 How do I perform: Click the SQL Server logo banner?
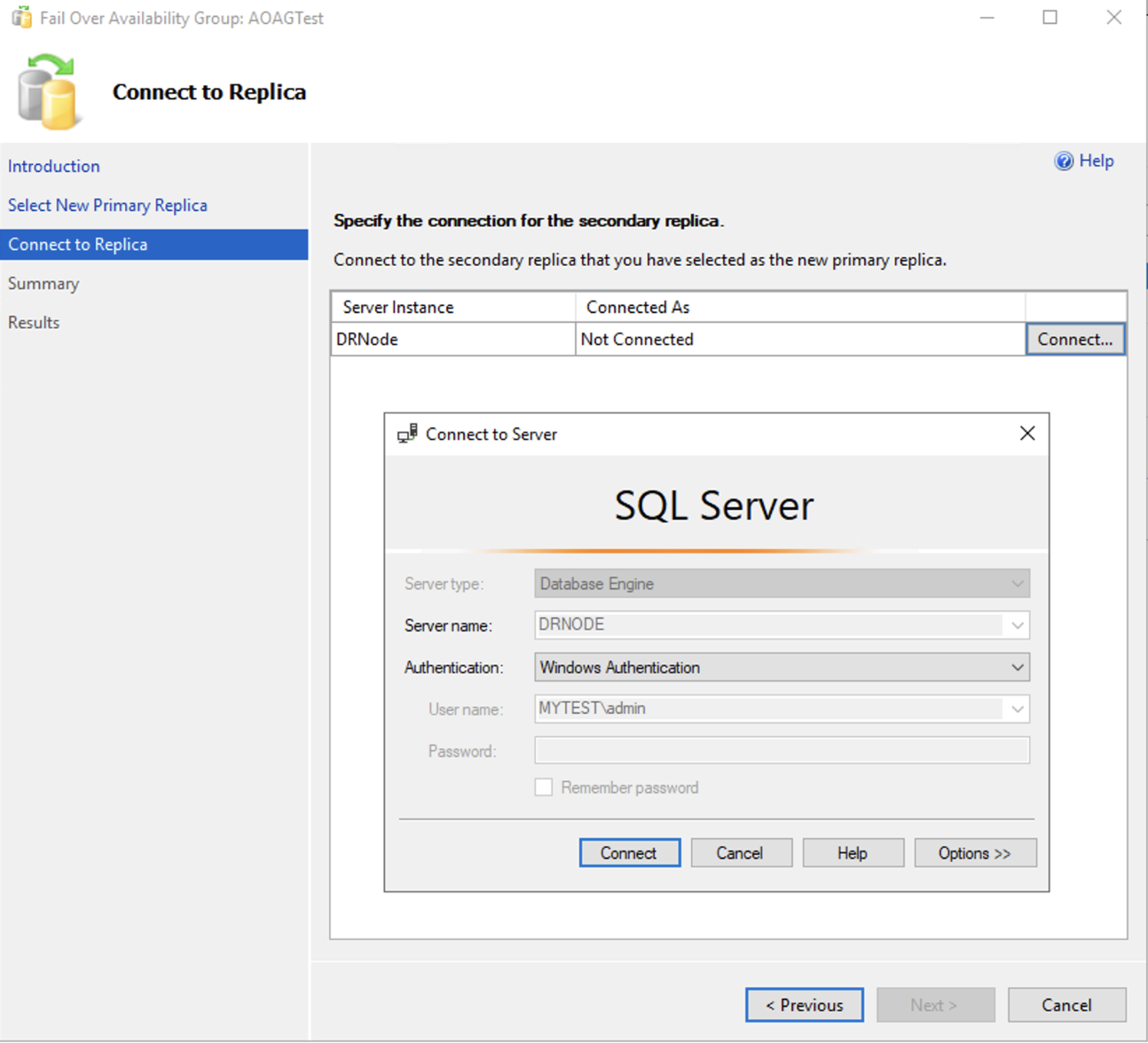(x=714, y=506)
